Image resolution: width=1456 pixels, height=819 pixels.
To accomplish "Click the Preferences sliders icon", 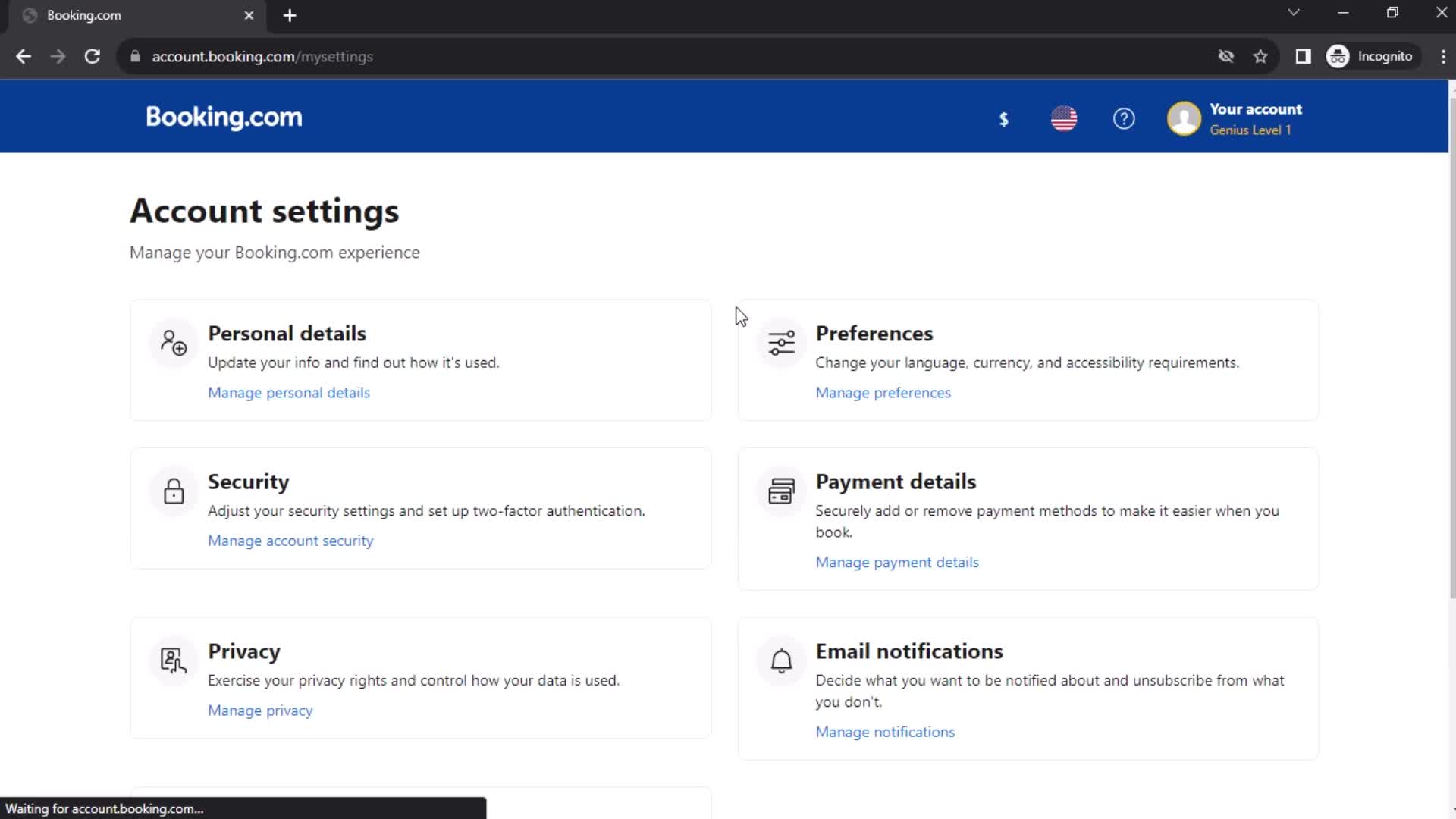I will [781, 343].
